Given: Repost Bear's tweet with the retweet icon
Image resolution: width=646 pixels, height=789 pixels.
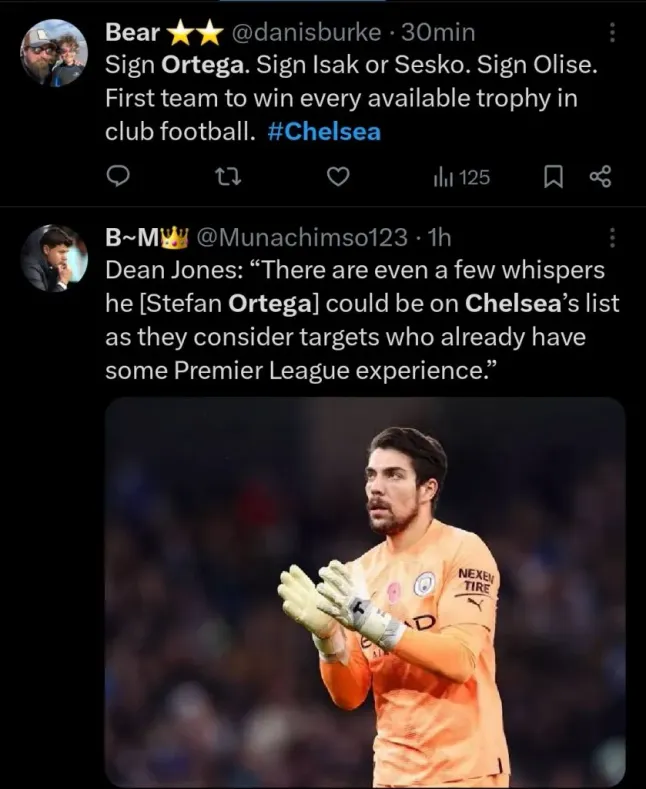Looking at the screenshot, I should pyautogui.click(x=226, y=177).
